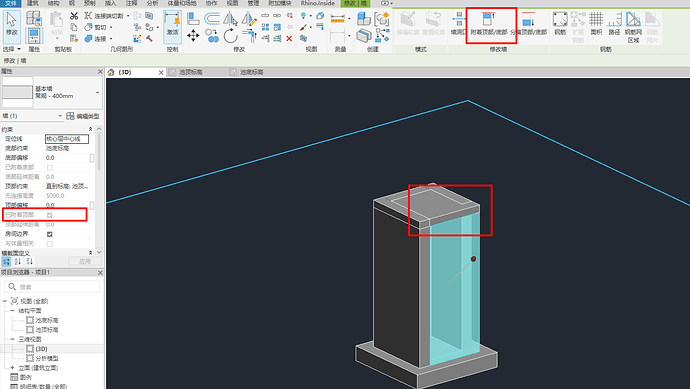Viewport: 690px width, 389px height.
Task: Select the Move tool with four arrows
Action: coord(193,35)
